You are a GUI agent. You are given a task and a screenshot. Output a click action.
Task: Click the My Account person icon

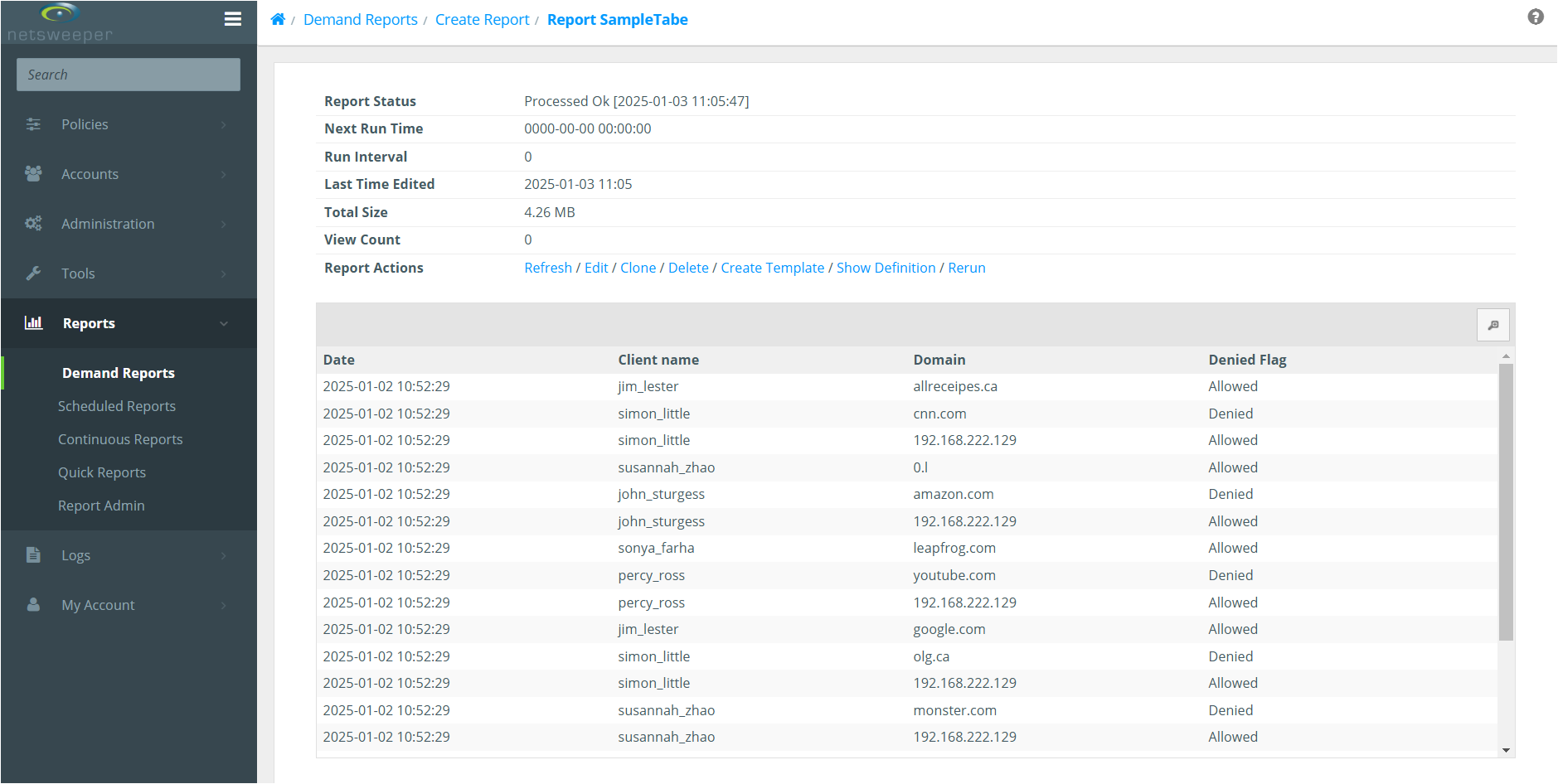point(33,605)
